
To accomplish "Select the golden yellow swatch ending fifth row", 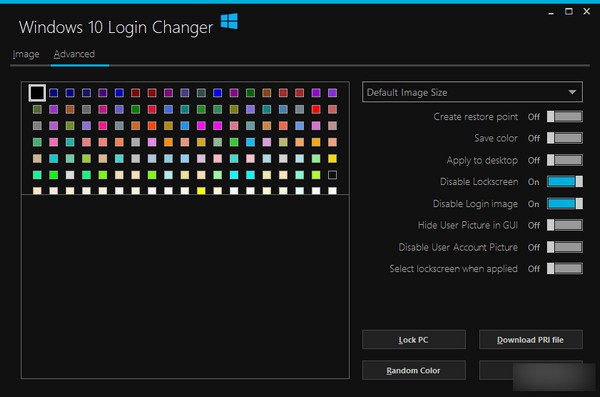I will tap(332, 158).
